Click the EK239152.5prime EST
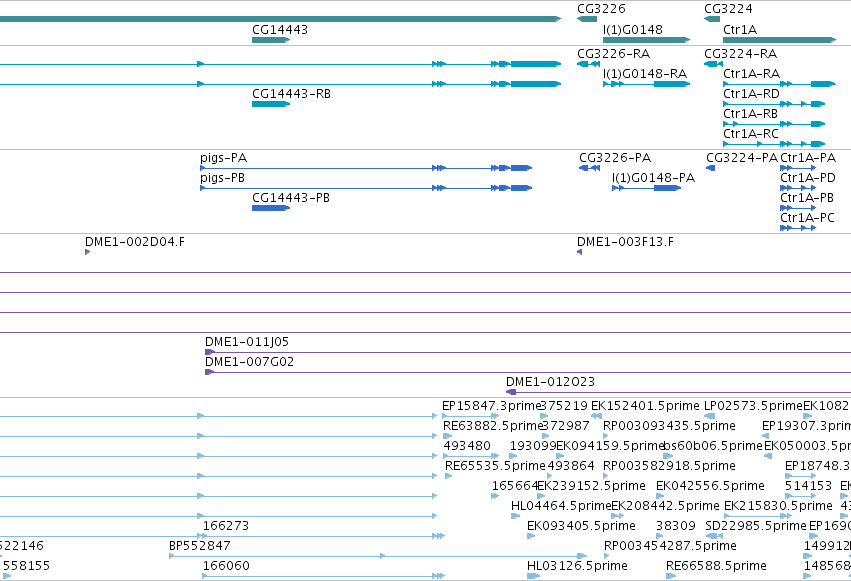The height and width of the screenshot is (581, 851). point(541,496)
